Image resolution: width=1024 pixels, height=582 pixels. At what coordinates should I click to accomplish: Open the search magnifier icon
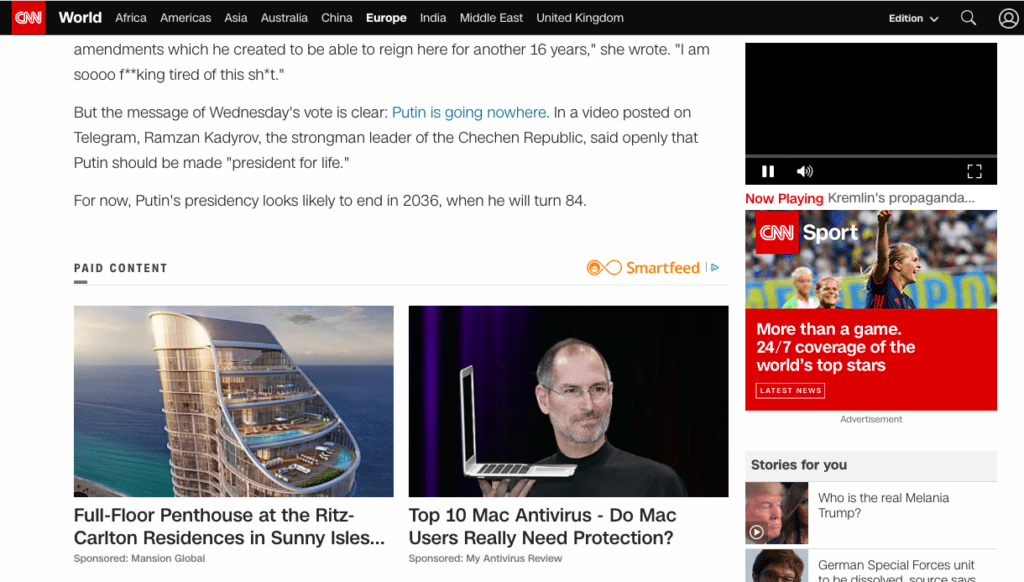tap(968, 18)
